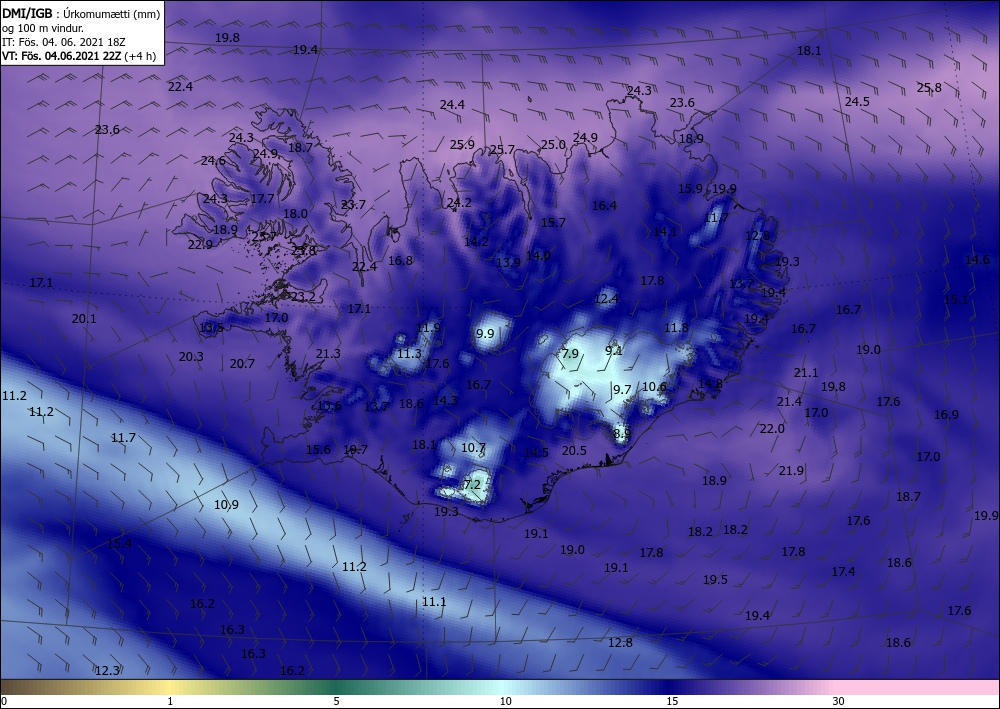Select the 17.7 value on the map
Image resolution: width=1000 pixels, height=709 pixels.
click(x=262, y=199)
